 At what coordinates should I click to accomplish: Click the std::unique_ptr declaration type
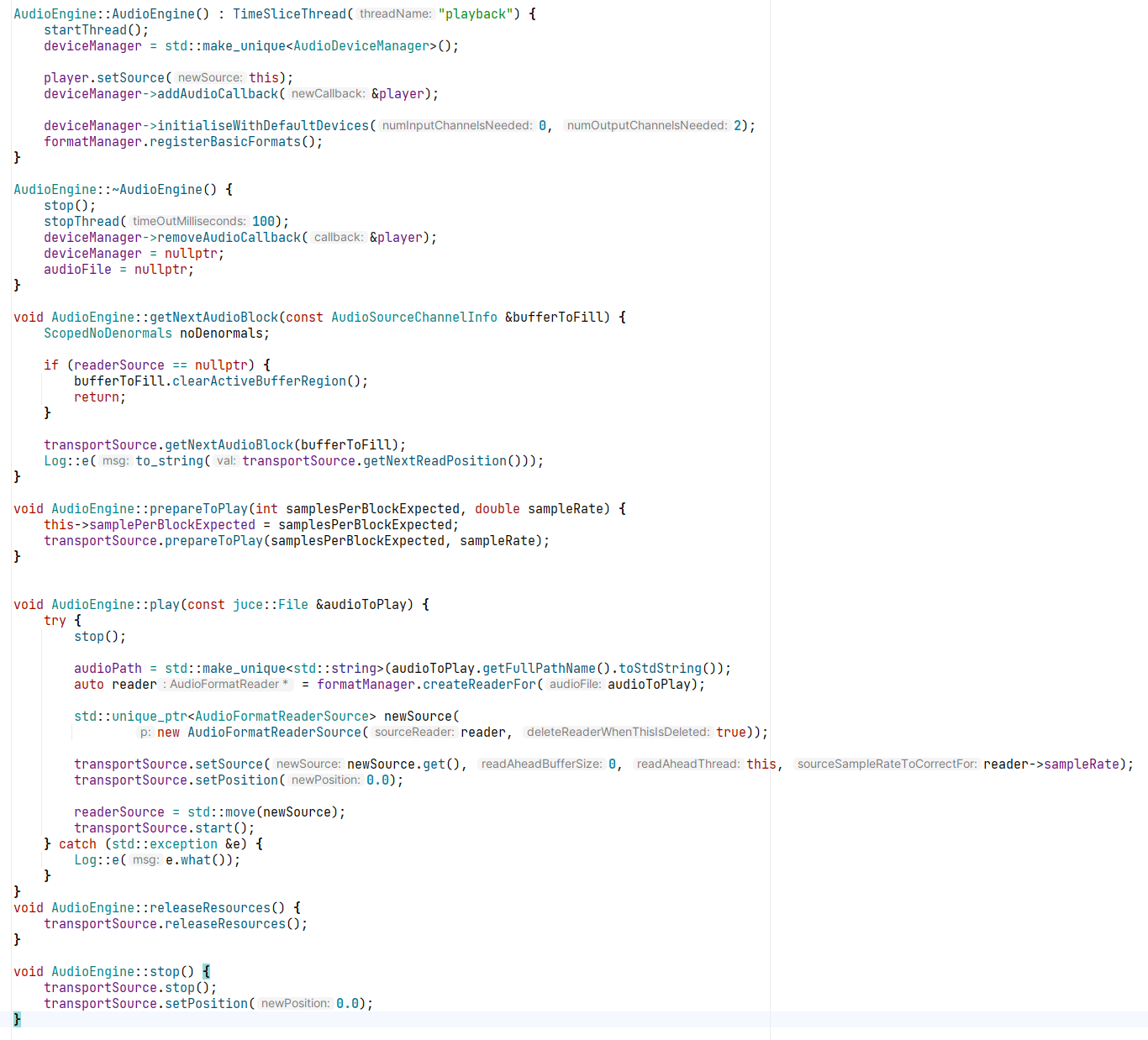225,717
